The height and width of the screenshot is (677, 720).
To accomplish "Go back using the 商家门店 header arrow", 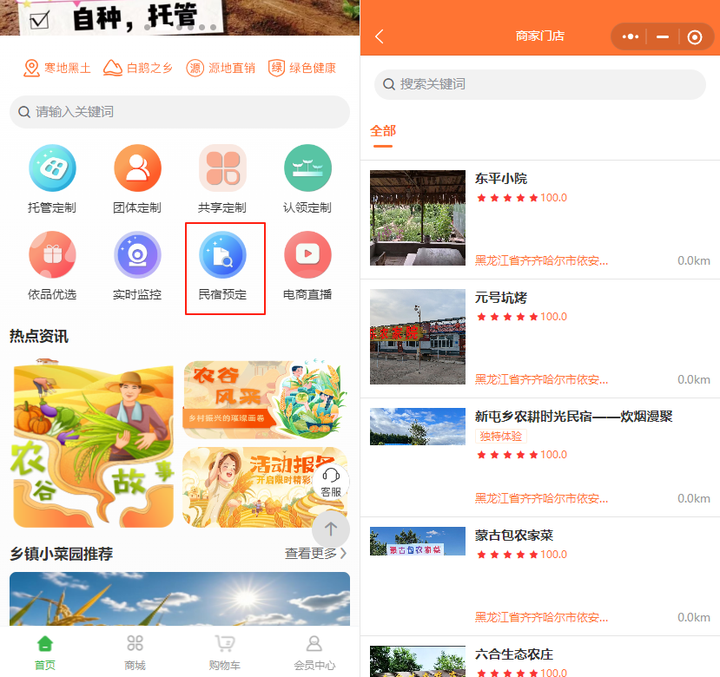I will pyautogui.click(x=379, y=36).
